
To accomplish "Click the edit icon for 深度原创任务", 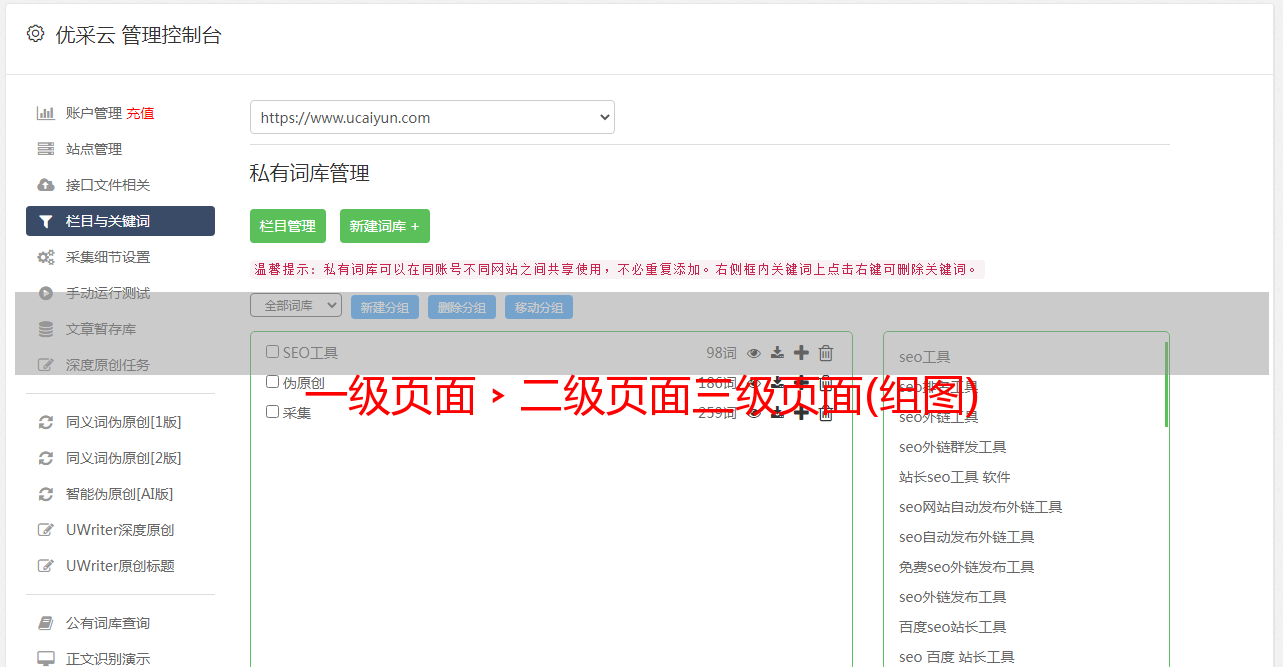I will 46,365.
